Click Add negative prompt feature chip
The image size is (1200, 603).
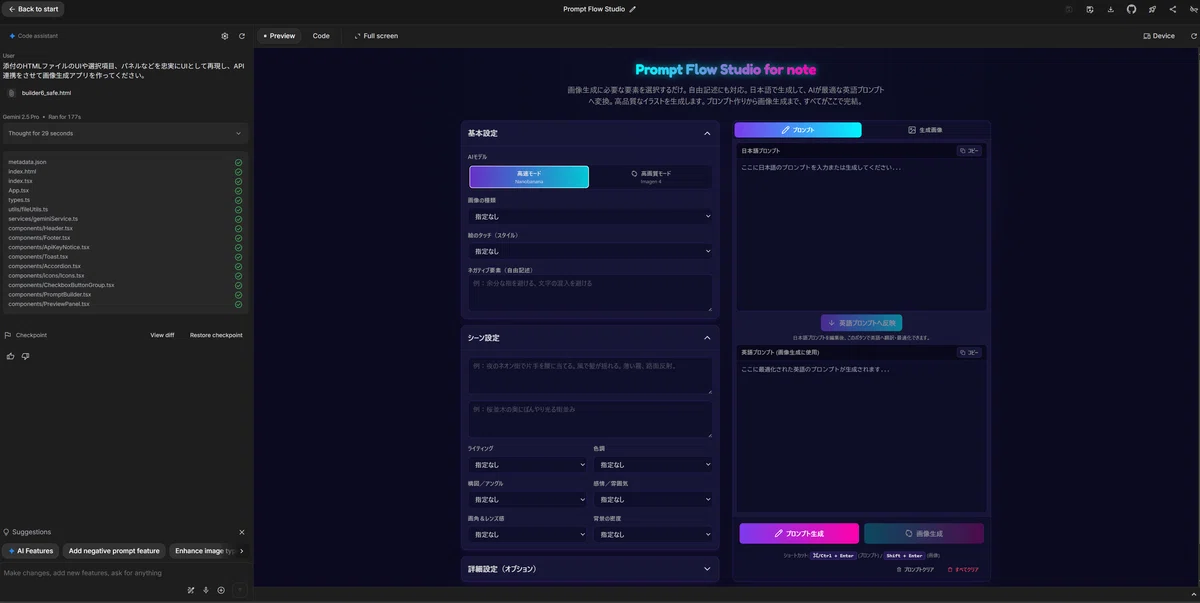(x=114, y=550)
